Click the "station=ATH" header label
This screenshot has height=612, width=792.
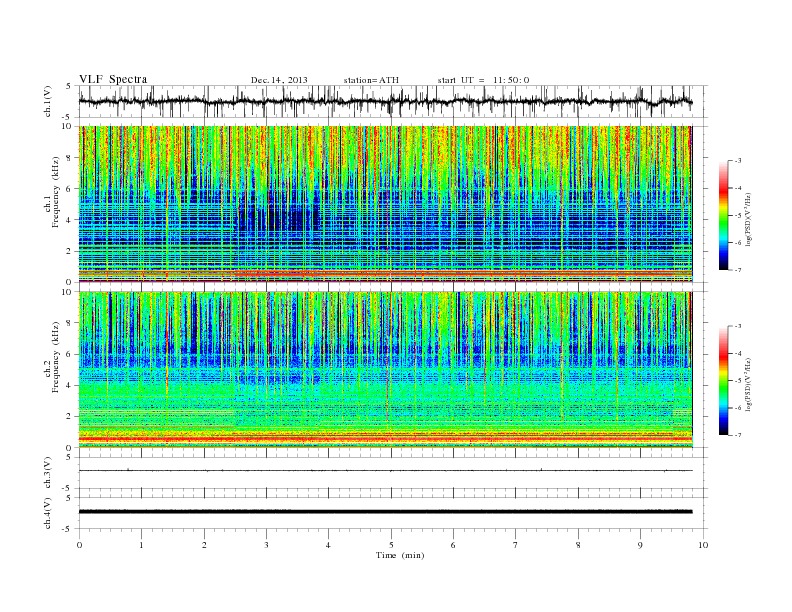click(x=371, y=80)
